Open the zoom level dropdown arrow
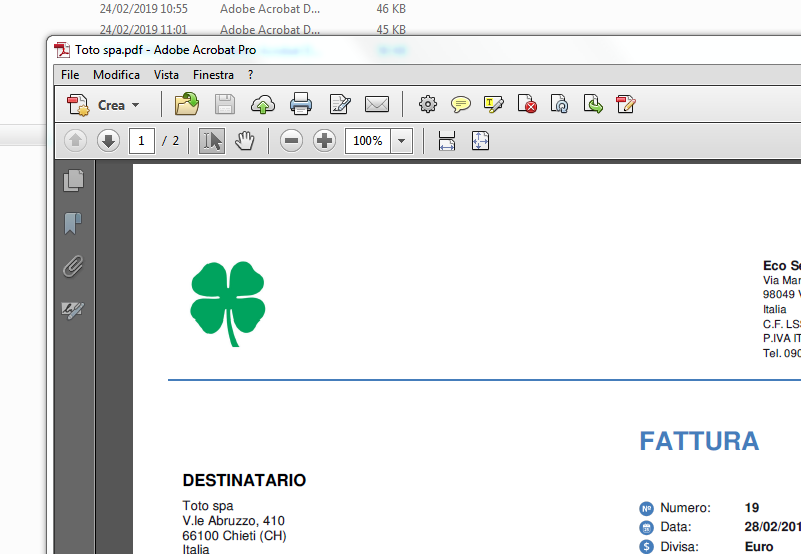The height and width of the screenshot is (554, 801). coord(402,141)
